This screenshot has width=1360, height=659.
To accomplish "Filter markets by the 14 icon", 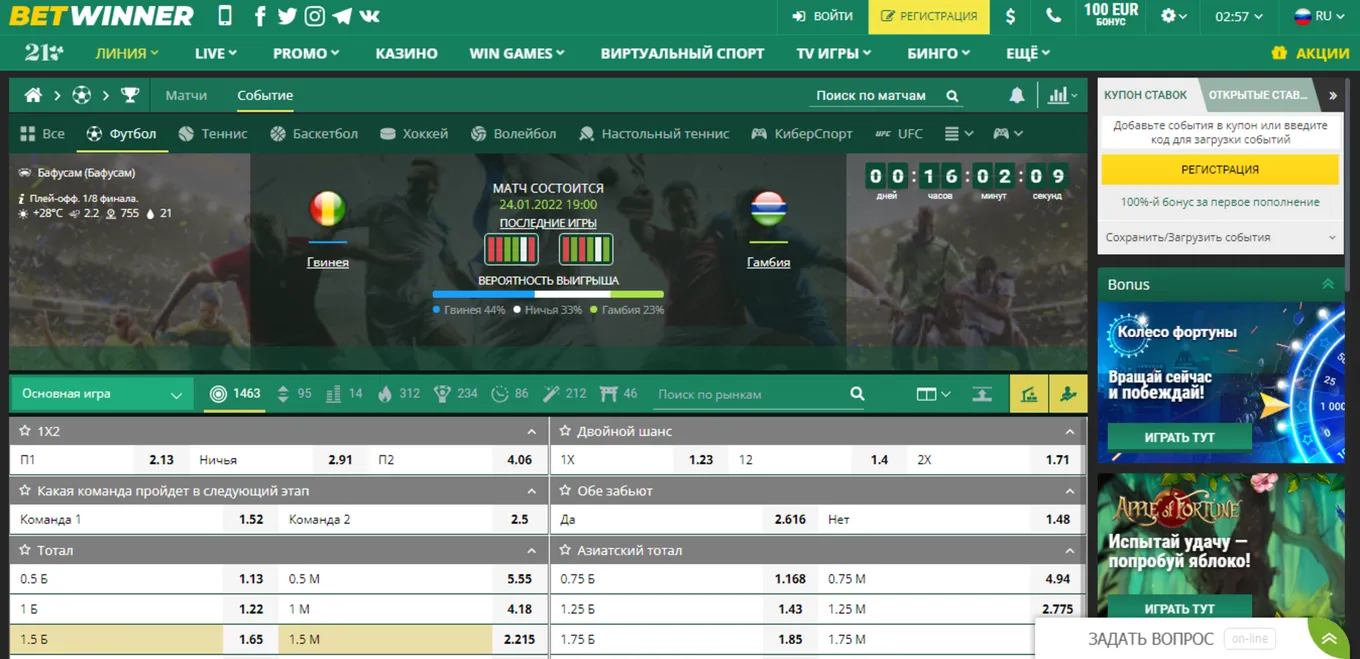I will (344, 393).
